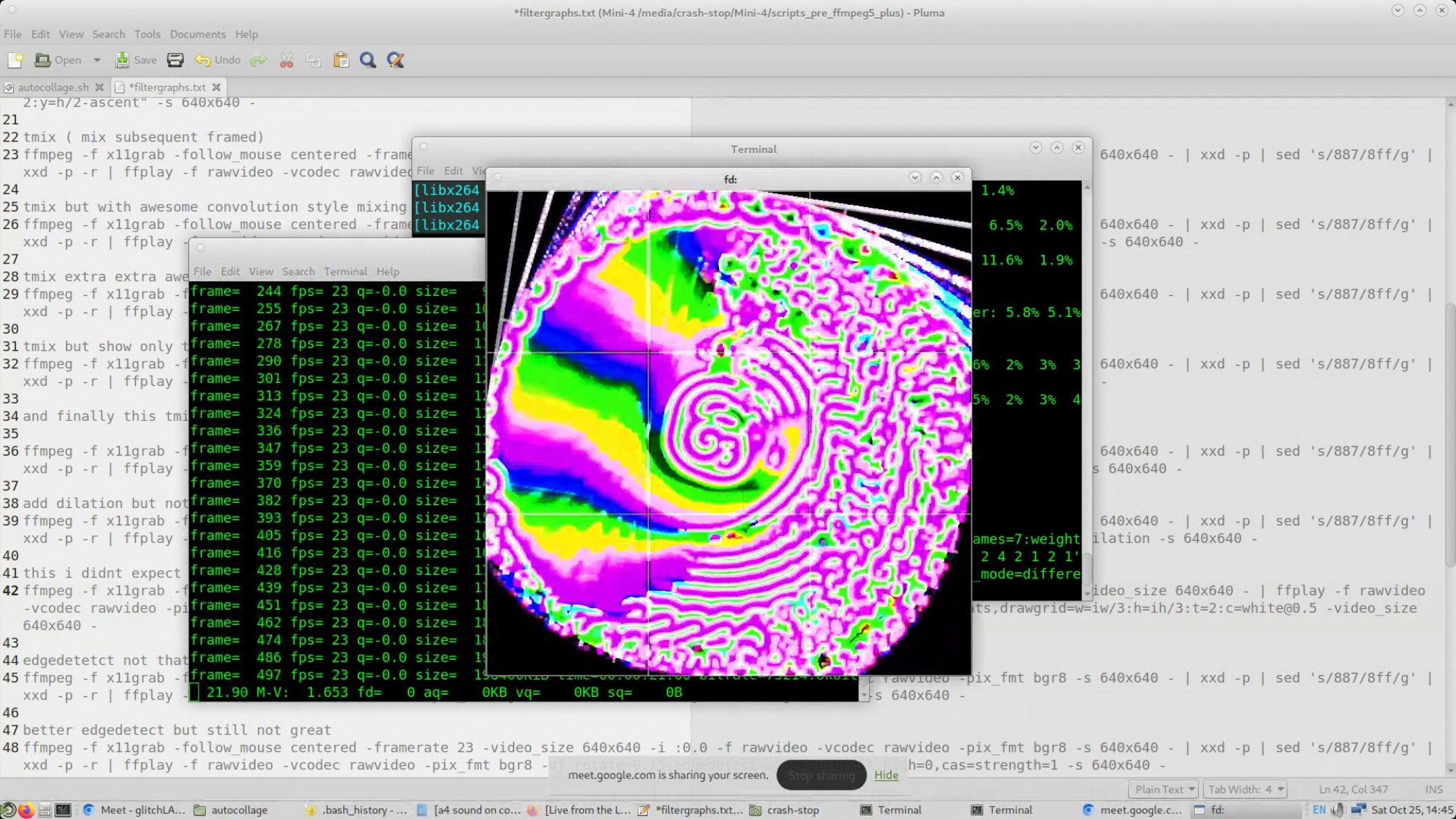Image resolution: width=1456 pixels, height=819 pixels.
Task: Switch to the autocollage.sh tab
Action: pos(53,87)
